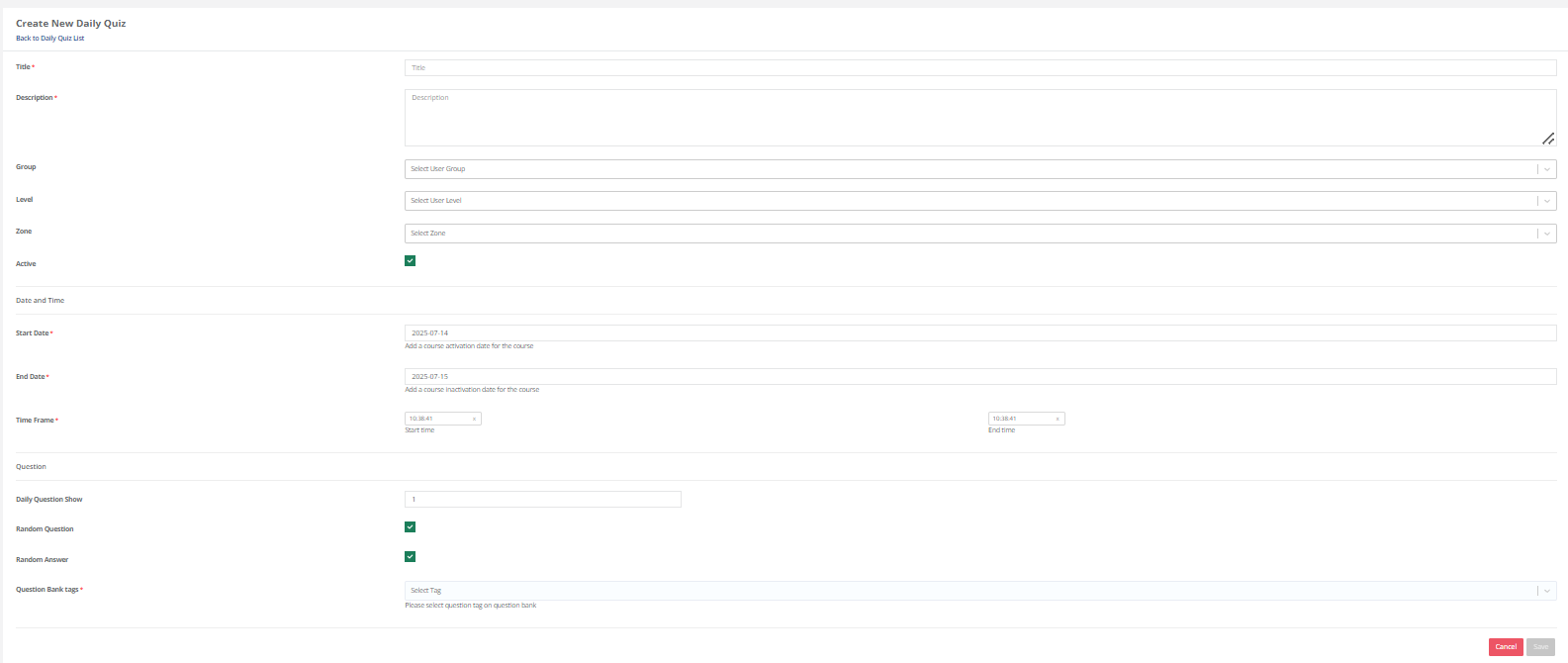Click 'Please select question tag on question bank'

pos(471,606)
